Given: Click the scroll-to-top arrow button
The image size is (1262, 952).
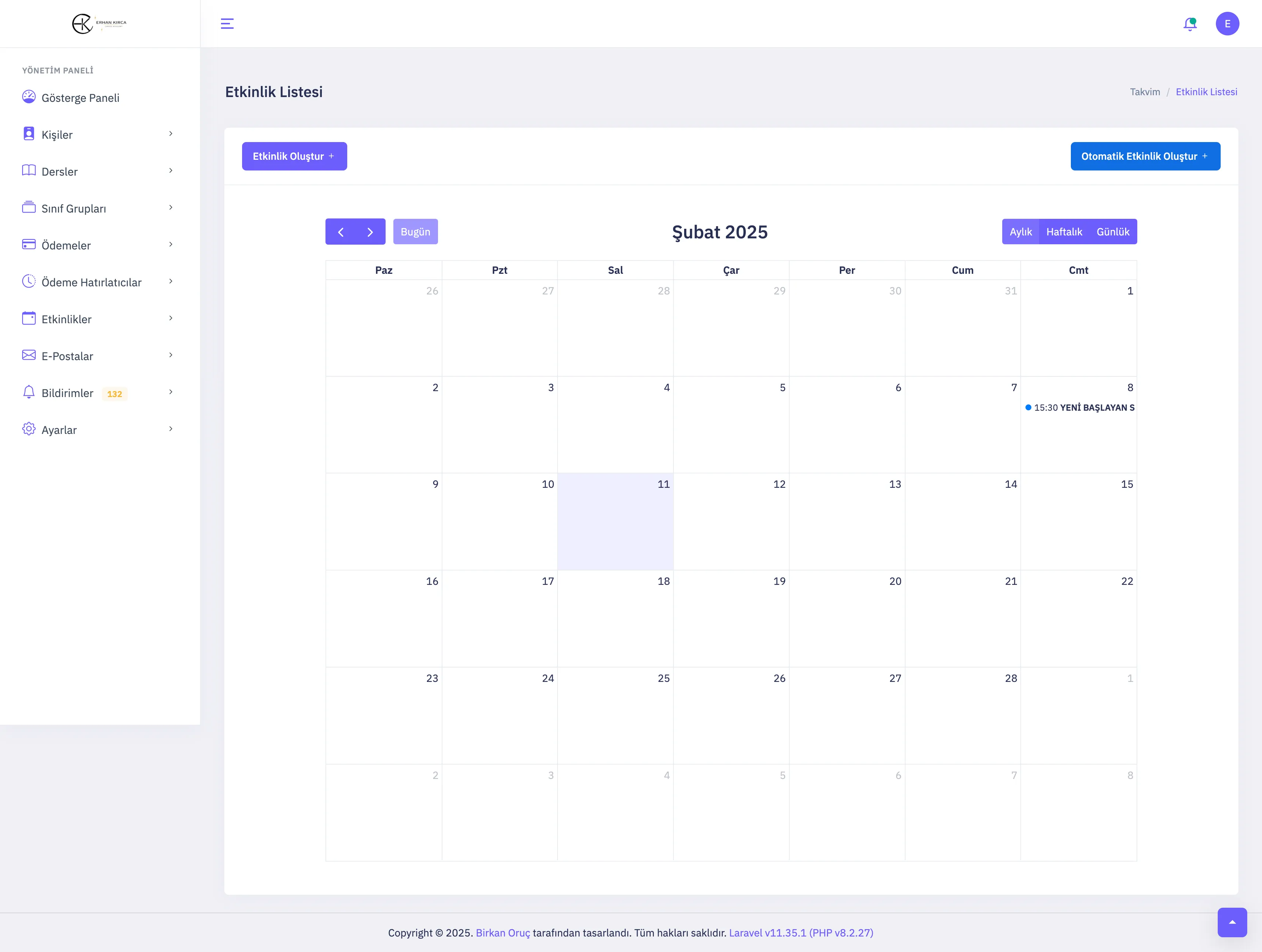Looking at the screenshot, I should click(x=1232, y=922).
